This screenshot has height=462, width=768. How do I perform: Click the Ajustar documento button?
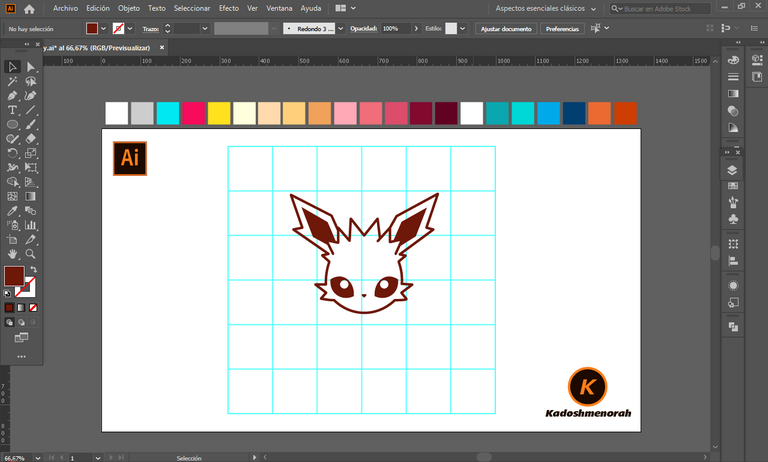[506, 28]
